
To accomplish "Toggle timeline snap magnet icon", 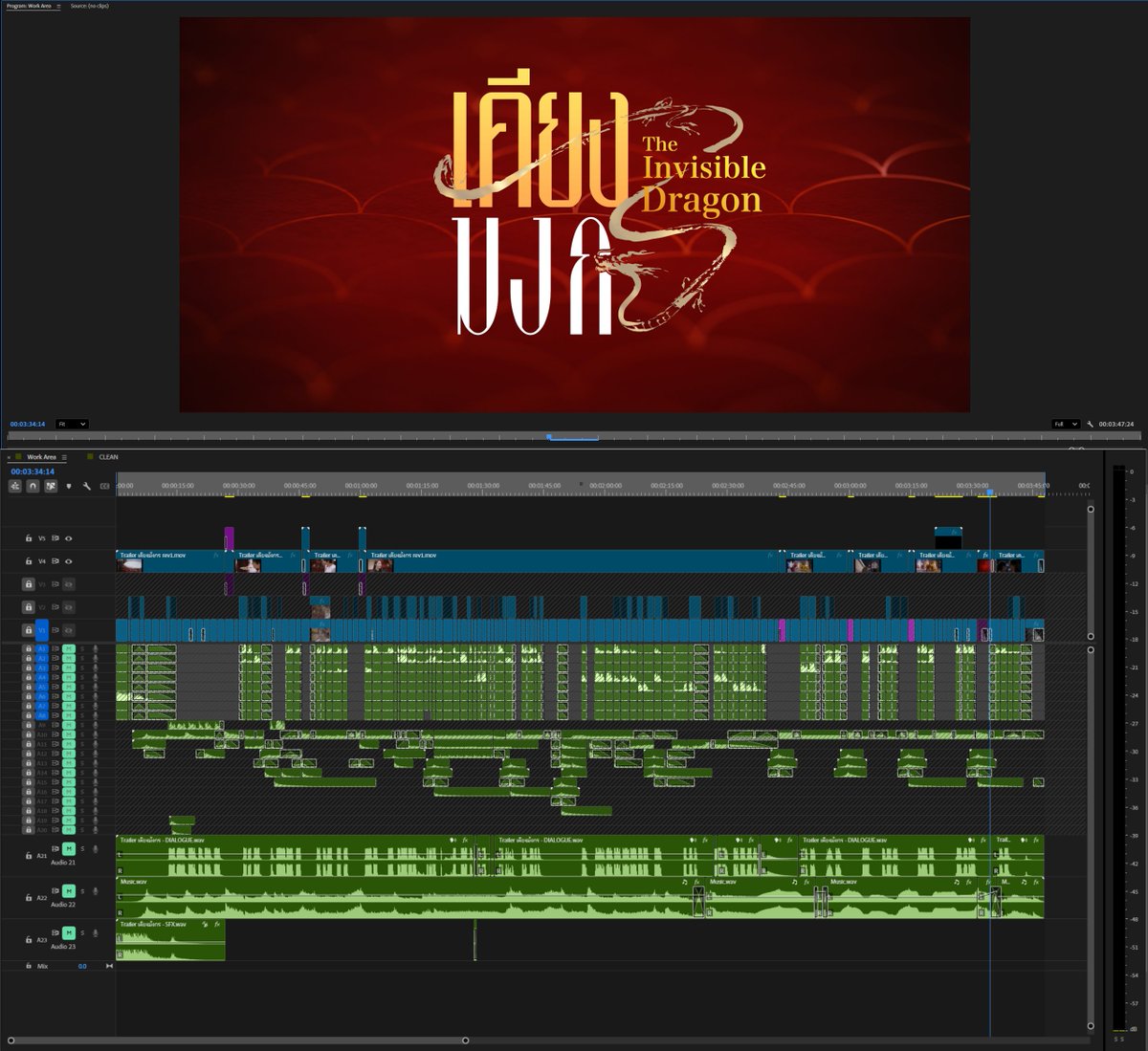I will 33,486.
